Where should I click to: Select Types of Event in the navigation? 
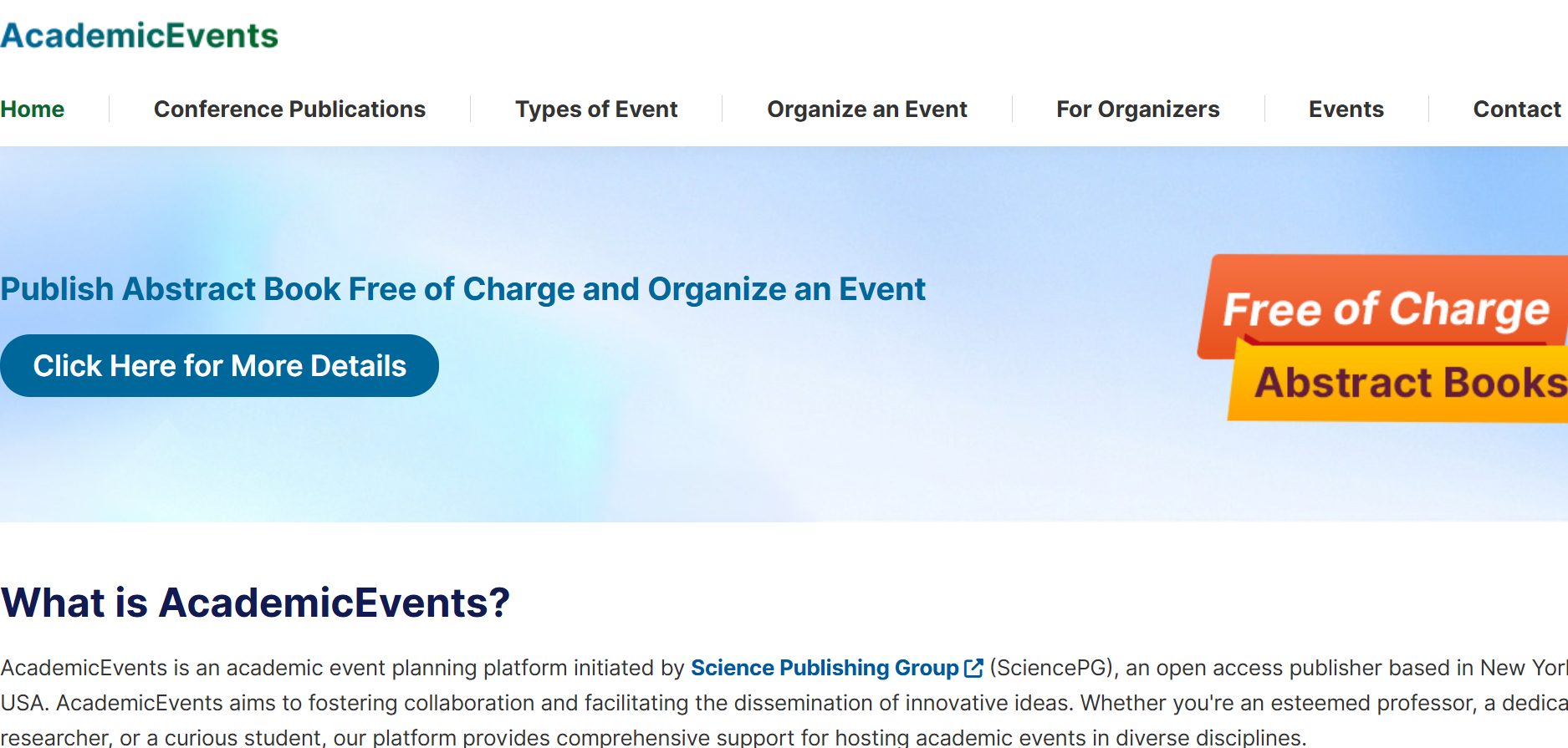coord(595,109)
